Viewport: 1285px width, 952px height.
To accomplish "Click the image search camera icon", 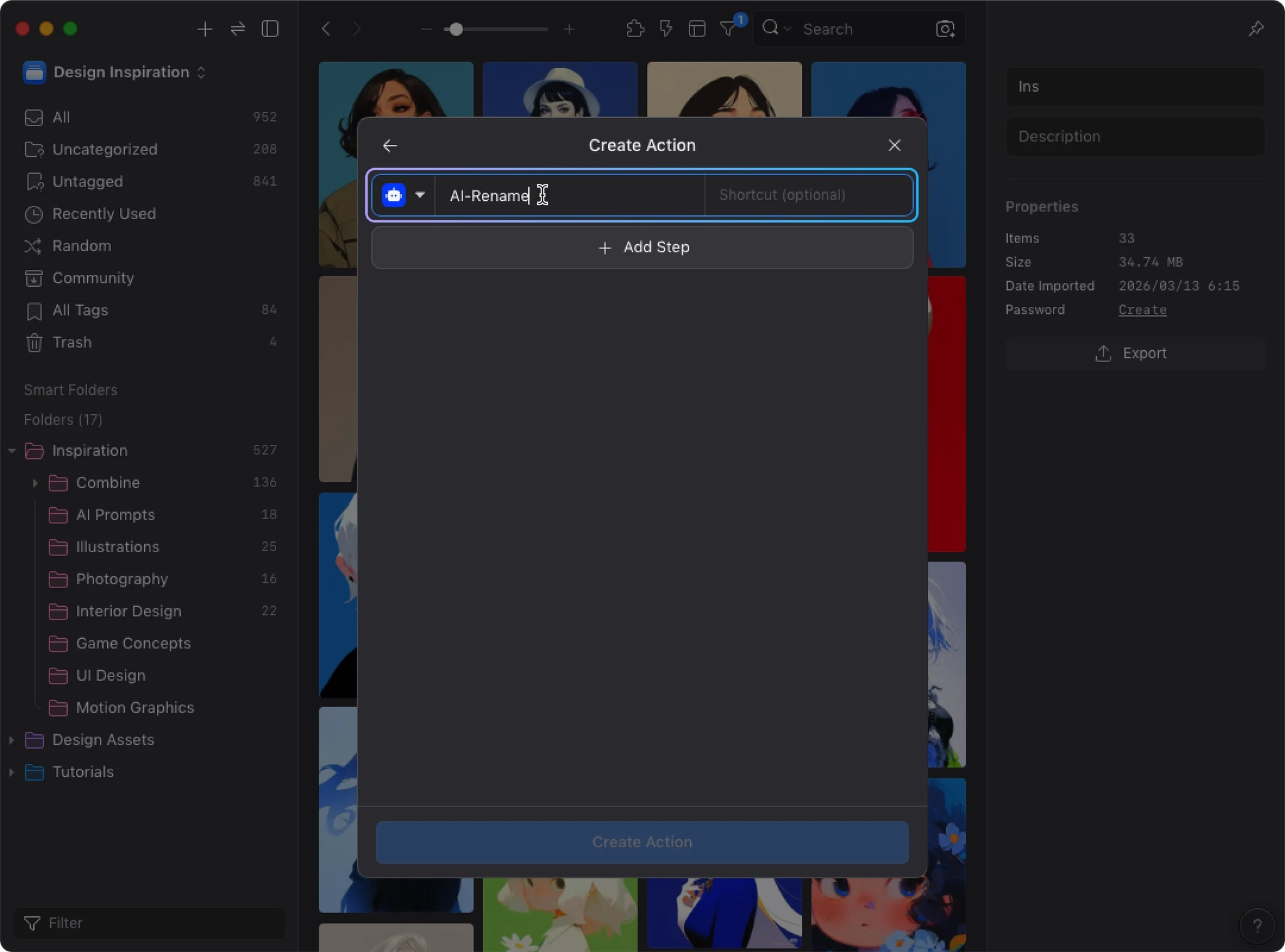I will pos(945,29).
